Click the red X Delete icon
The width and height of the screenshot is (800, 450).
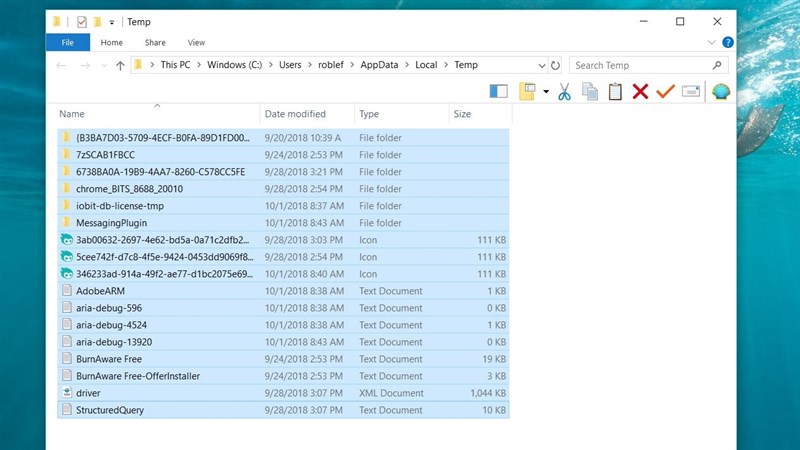(x=640, y=92)
